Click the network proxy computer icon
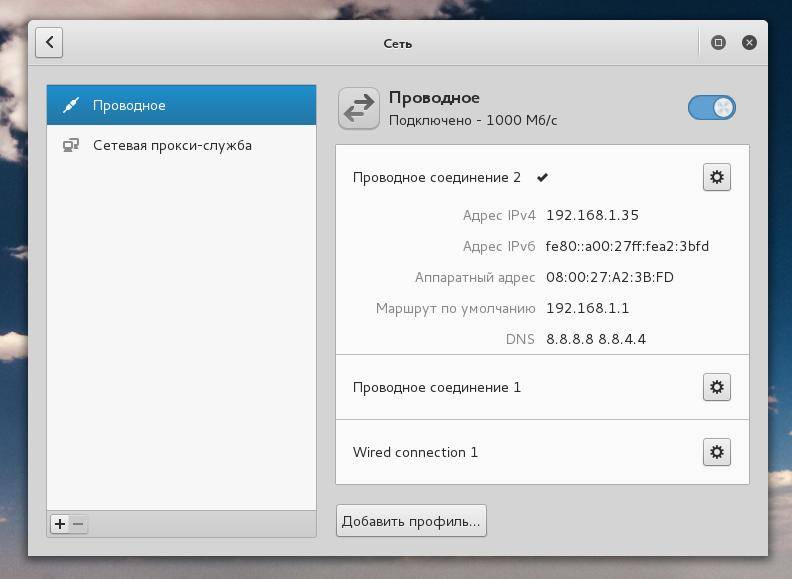Screen dimensions: 792x579 pyautogui.click(x=71, y=146)
